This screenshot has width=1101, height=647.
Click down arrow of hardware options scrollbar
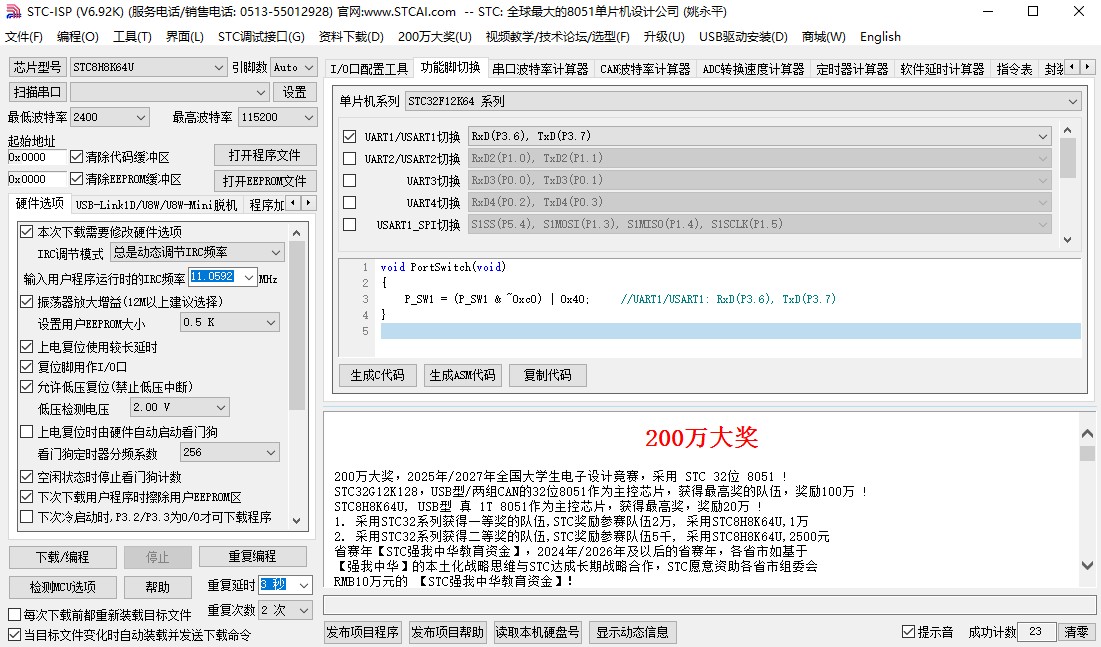[x=297, y=520]
